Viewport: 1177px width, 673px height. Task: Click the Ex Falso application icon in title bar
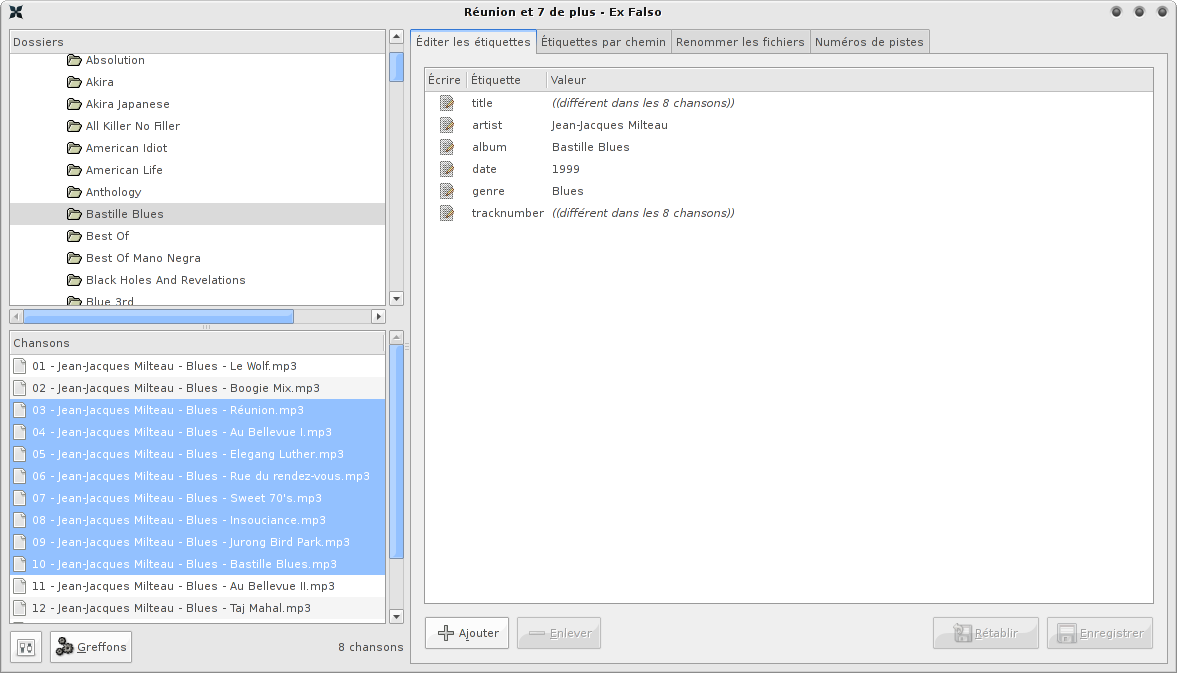point(16,12)
